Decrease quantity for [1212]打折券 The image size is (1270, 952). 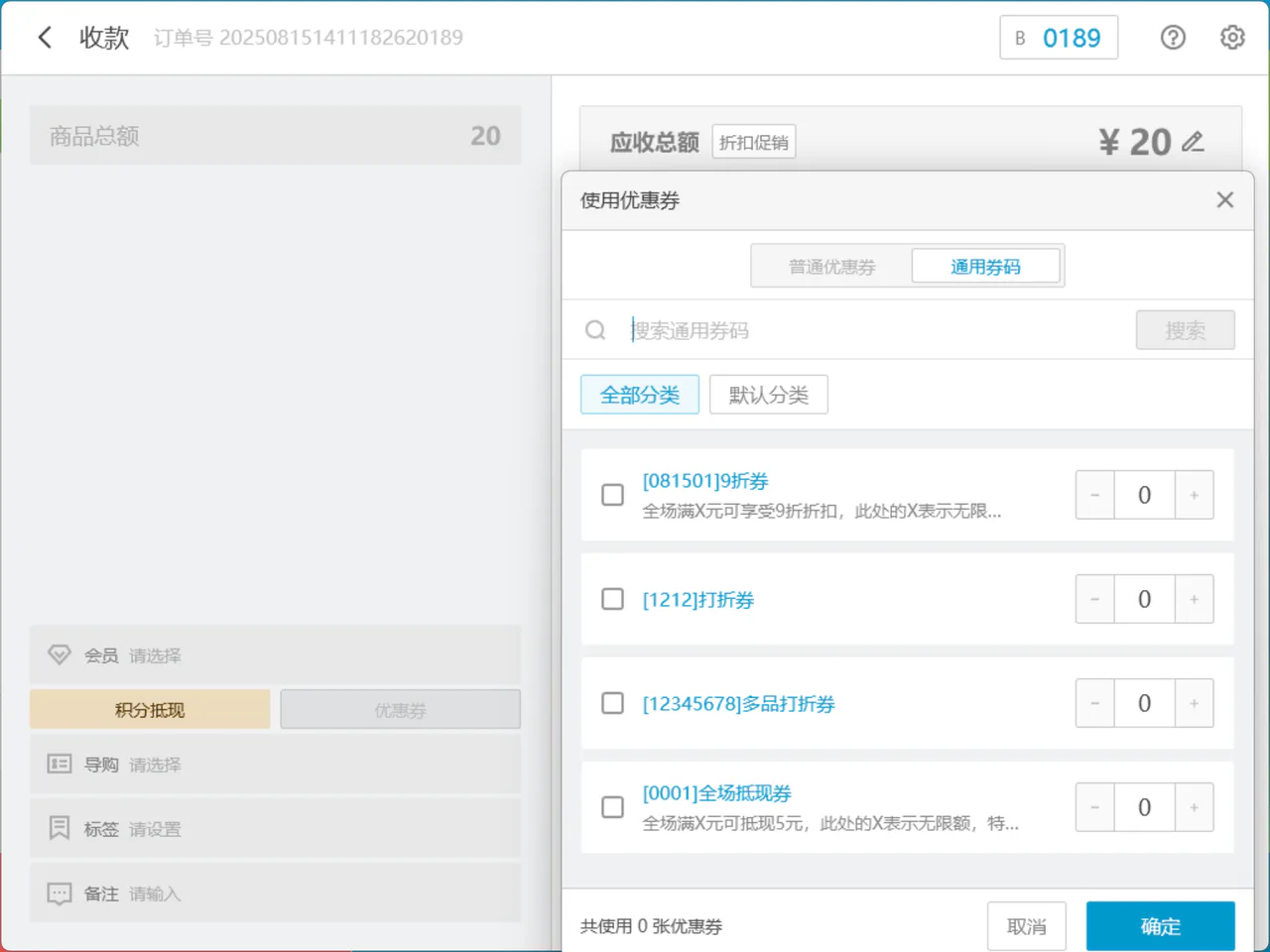tap(1095, 599)
